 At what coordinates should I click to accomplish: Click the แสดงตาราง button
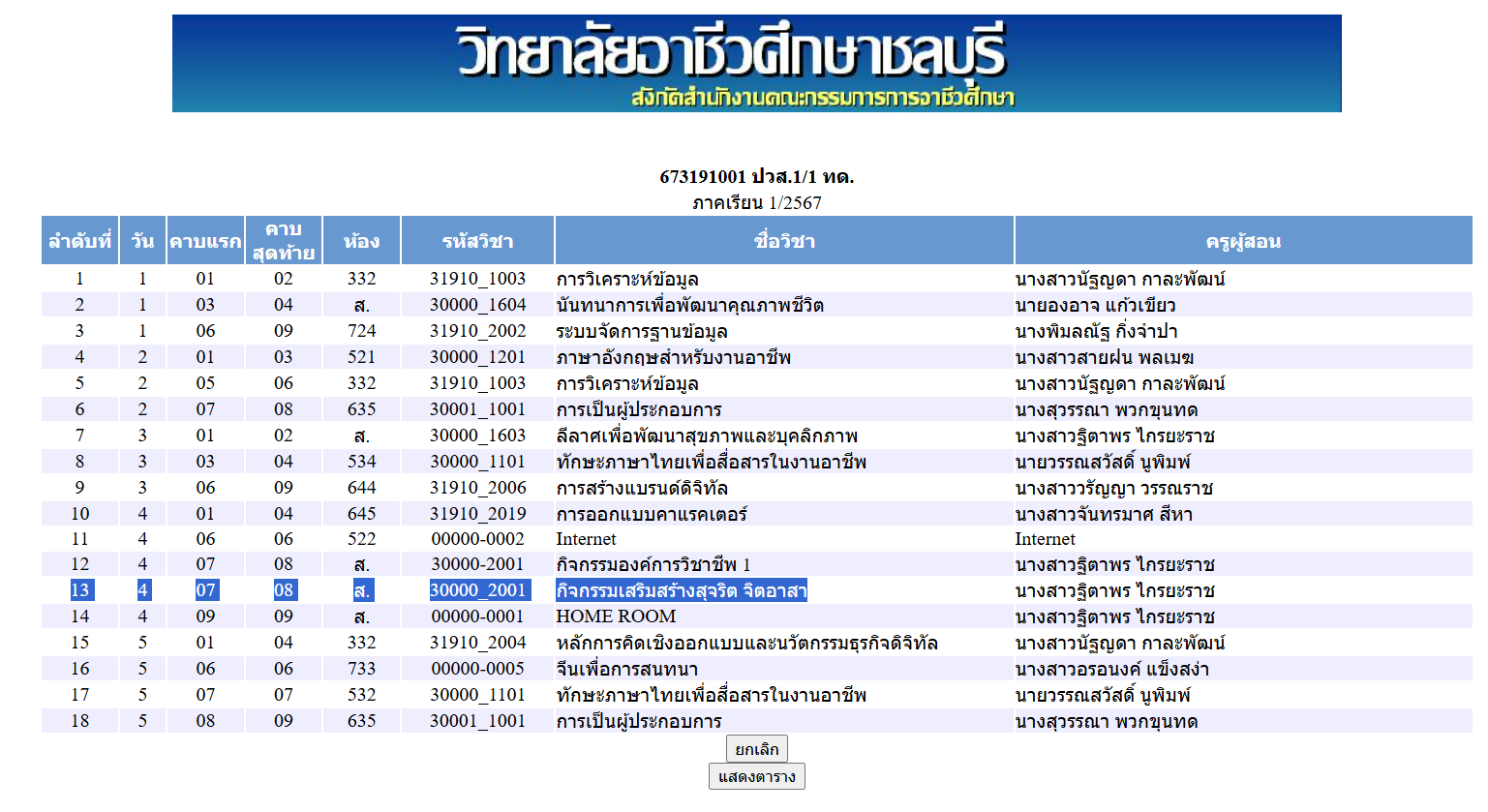tap(757, 775)
